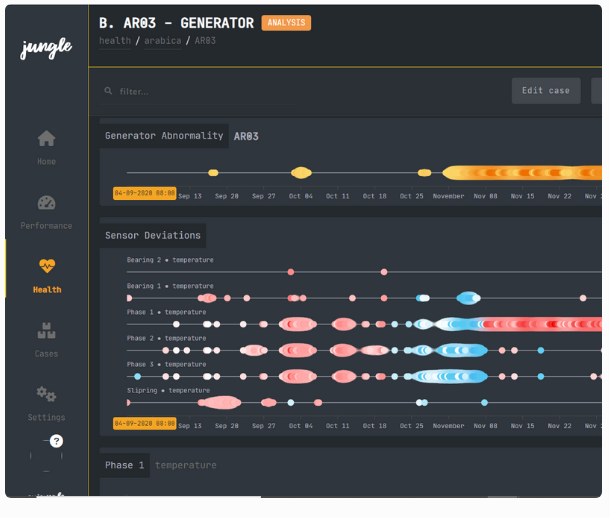Click the orange ANALYSIS status badge
610x518 pixels.
tap(286, 23)
